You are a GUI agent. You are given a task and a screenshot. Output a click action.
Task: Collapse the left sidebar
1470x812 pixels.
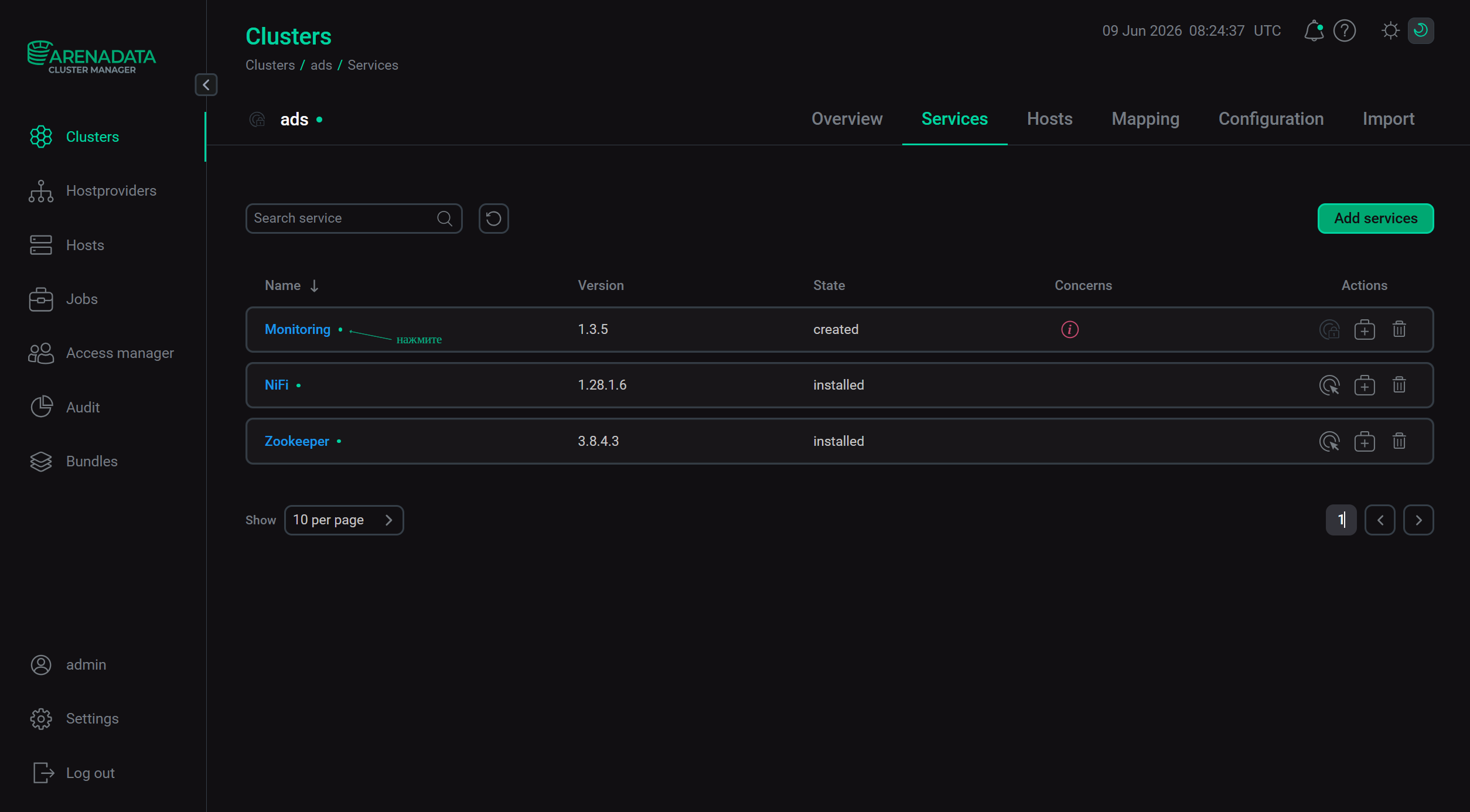tap(206, 85)
